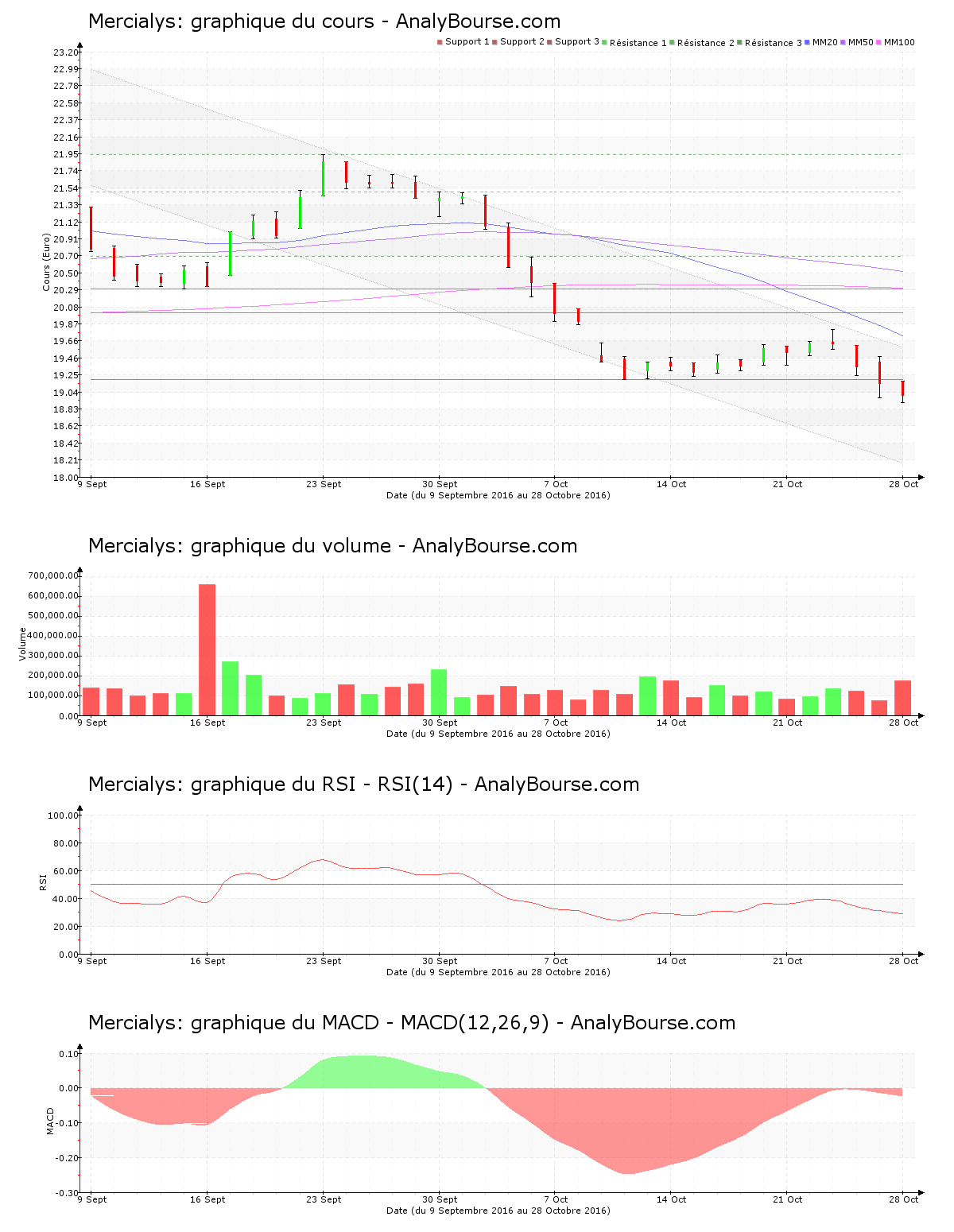Click the 19.25 price axis value

[66, 375]
